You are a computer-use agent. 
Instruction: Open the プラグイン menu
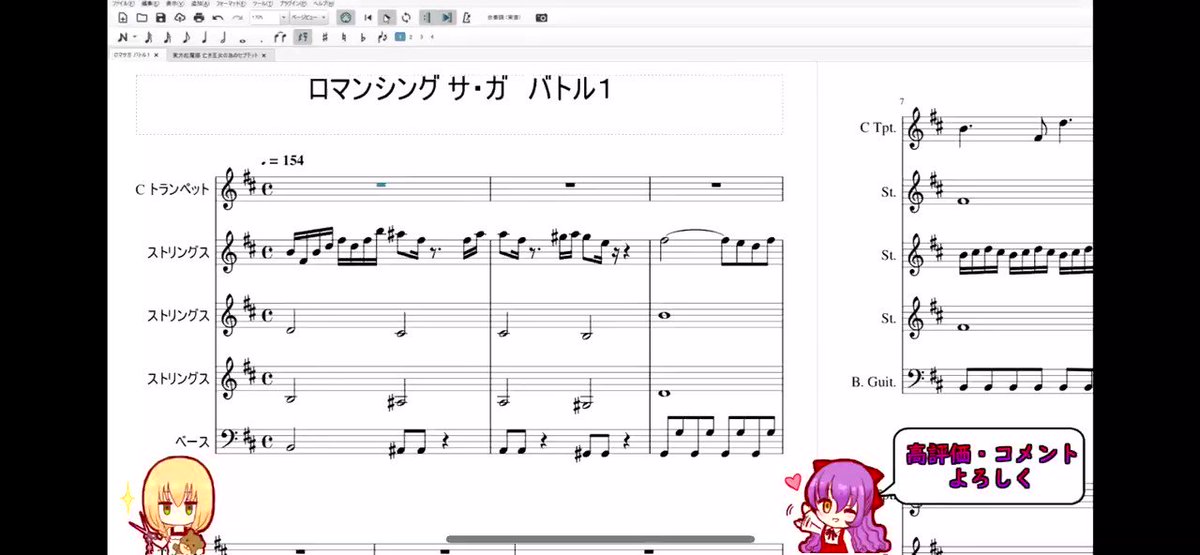(x=293, y=4)
